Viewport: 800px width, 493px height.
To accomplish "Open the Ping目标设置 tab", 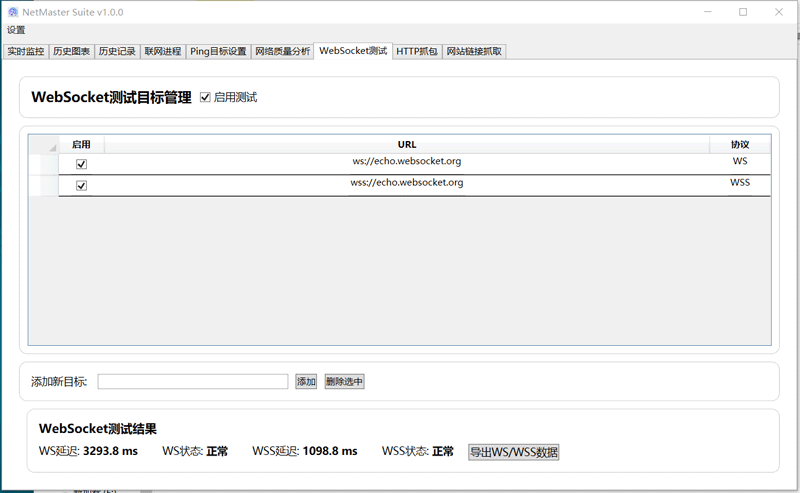I will [218, 51].
